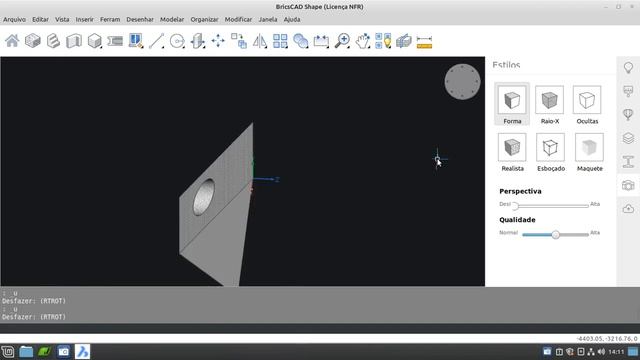
Task: Open the Vista menu
Action: click(62, 19)
